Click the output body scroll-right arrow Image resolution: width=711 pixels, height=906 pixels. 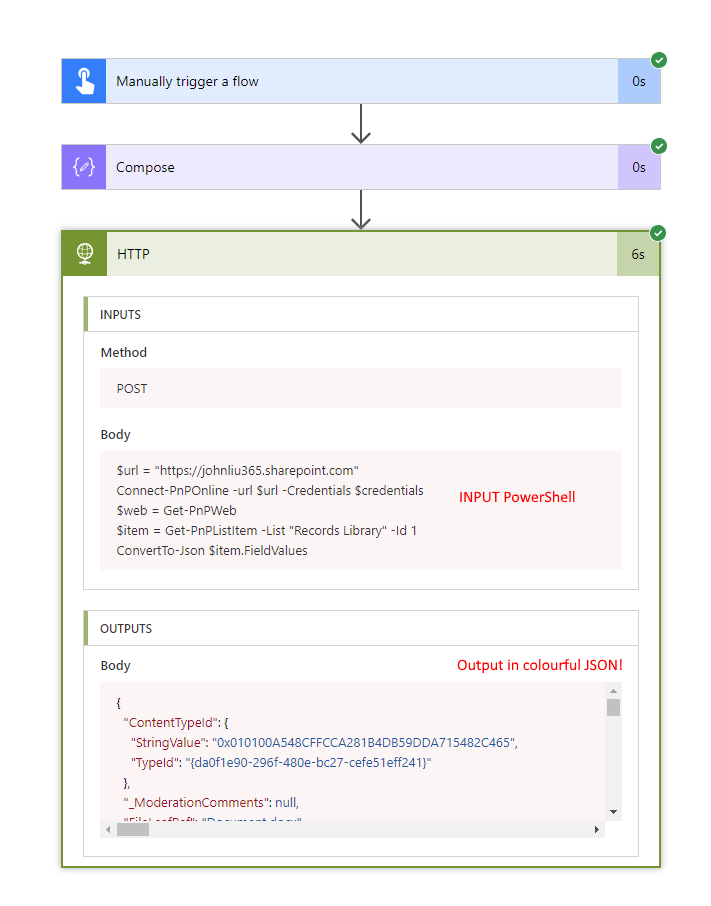tap(598, 829)
